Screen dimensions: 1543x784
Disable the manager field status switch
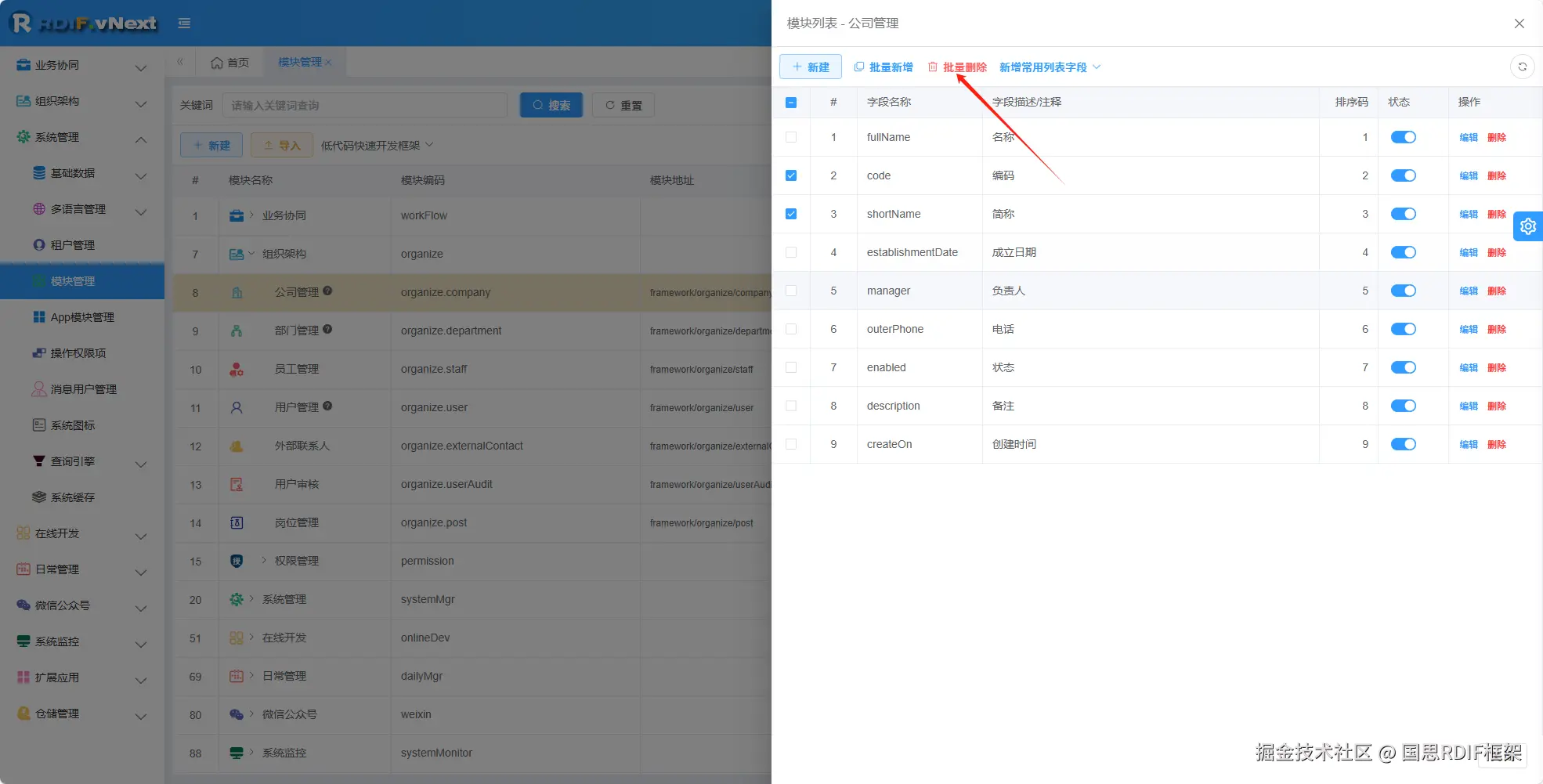pyautogui.click(x=1404, y=291)
